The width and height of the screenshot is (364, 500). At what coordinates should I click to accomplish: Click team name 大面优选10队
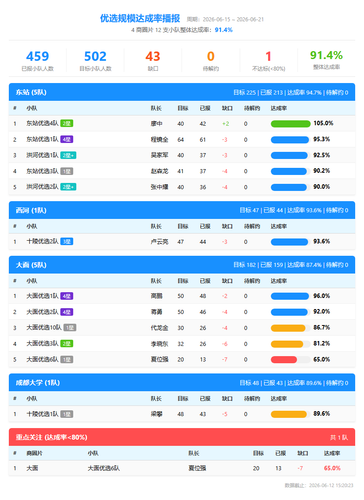(44, 328)
